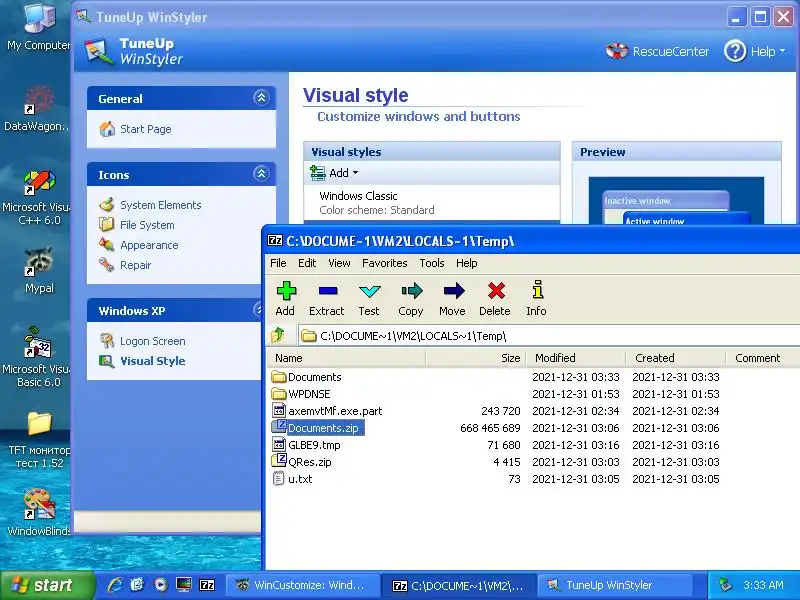Open 7-Zip from Quick Launch bar

tap(207, 585)
